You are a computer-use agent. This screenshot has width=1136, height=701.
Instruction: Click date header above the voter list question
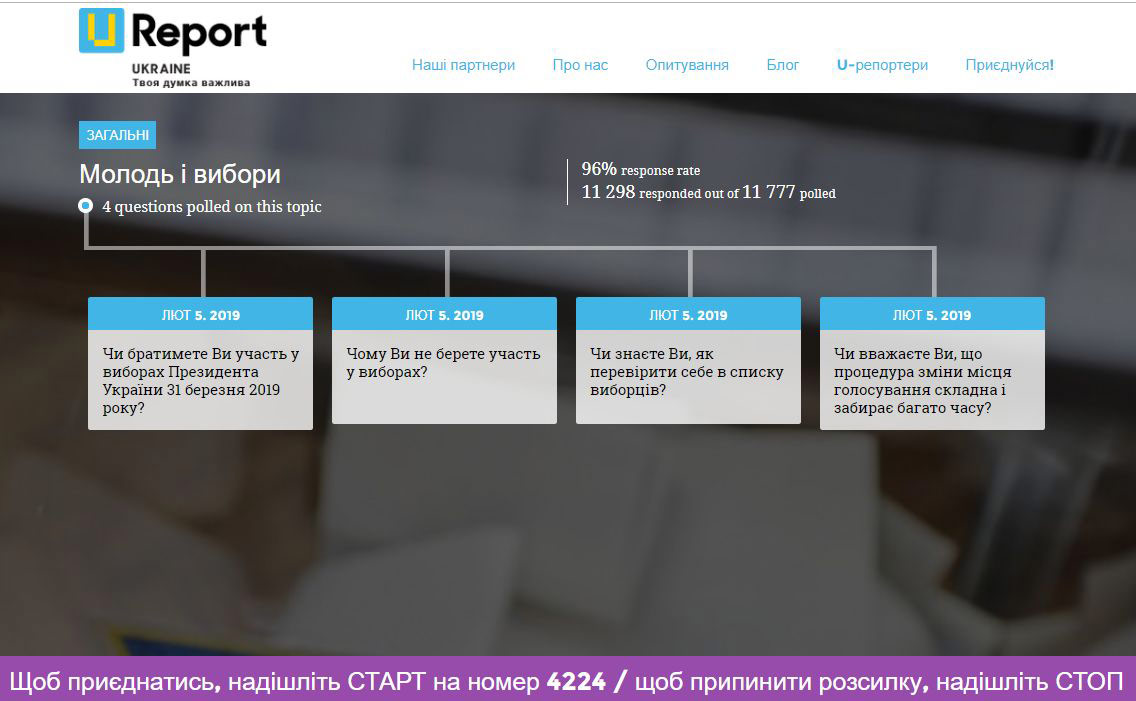click(688, 315)
